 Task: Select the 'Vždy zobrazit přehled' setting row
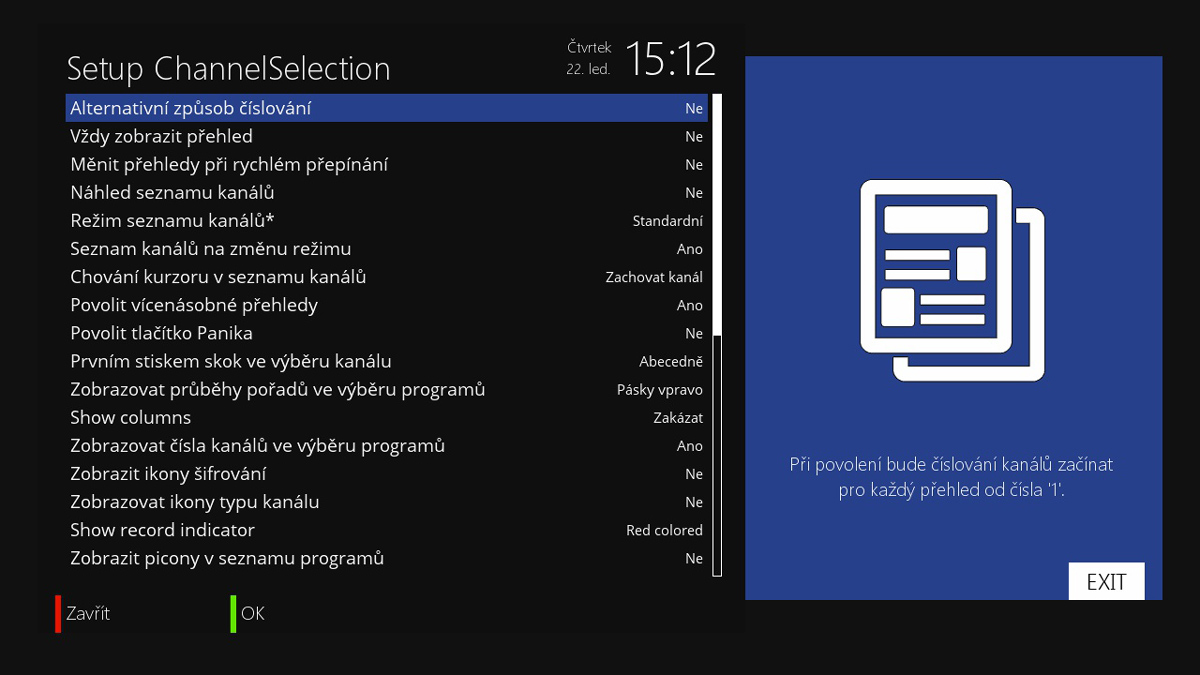387,136
